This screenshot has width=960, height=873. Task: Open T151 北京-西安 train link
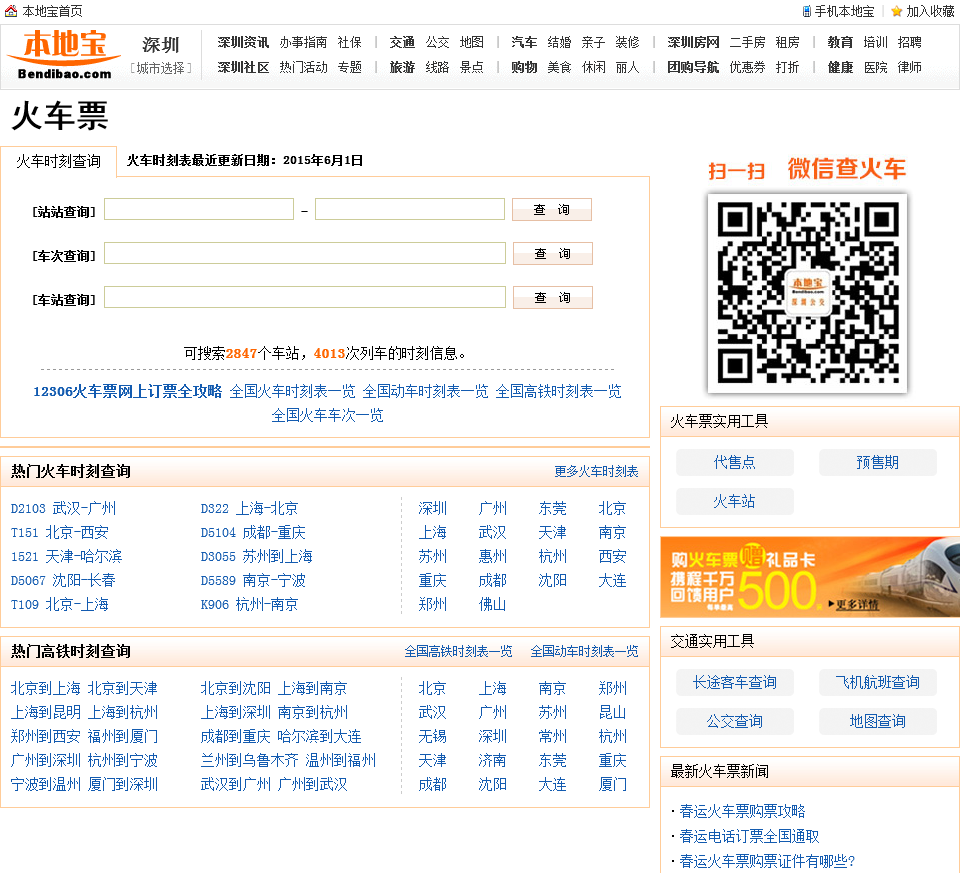[59, 533]
